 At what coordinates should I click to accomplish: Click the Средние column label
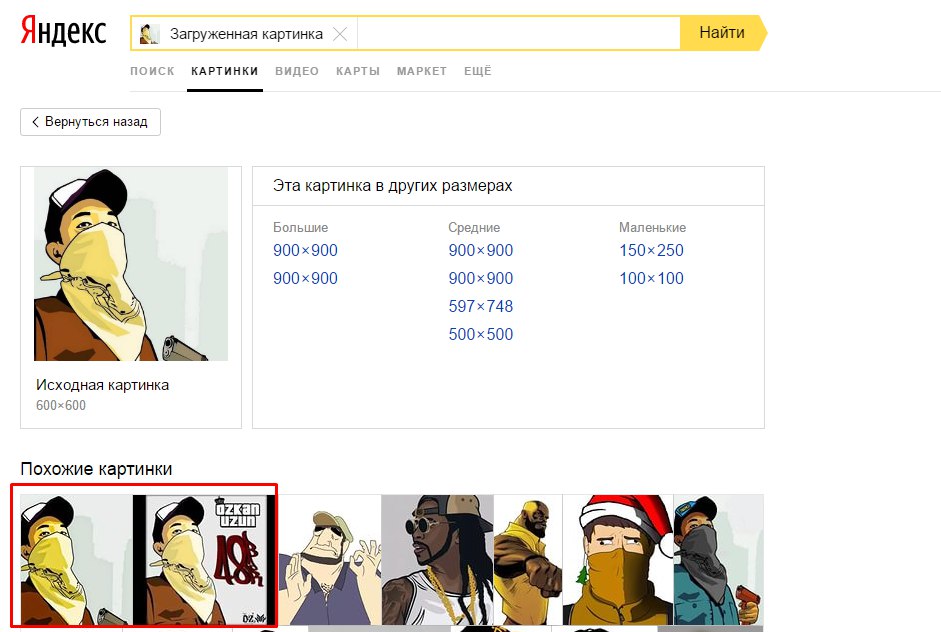(474, 227)
